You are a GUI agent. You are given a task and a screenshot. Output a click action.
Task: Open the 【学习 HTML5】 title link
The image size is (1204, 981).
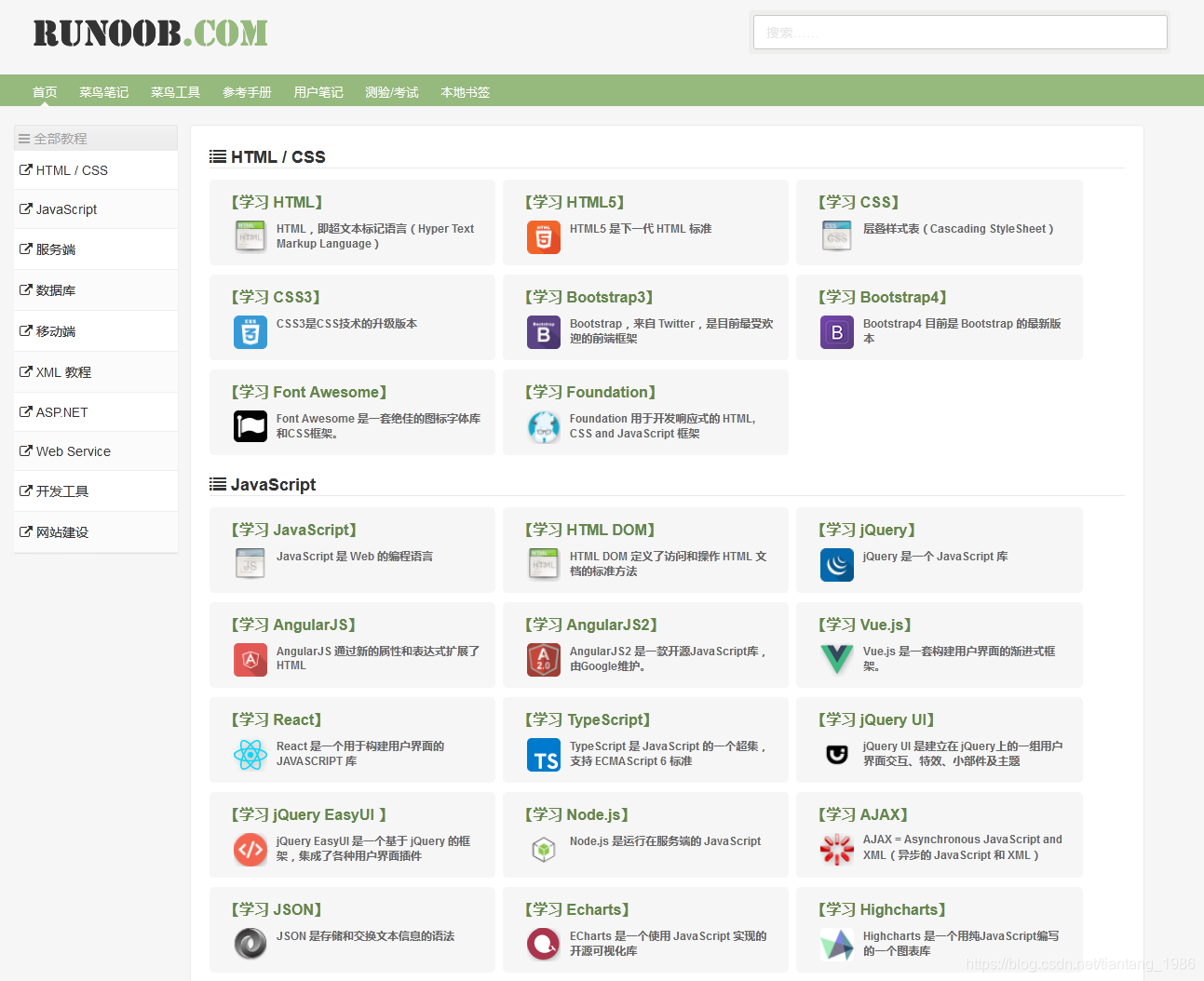click(x=575, y=202)
